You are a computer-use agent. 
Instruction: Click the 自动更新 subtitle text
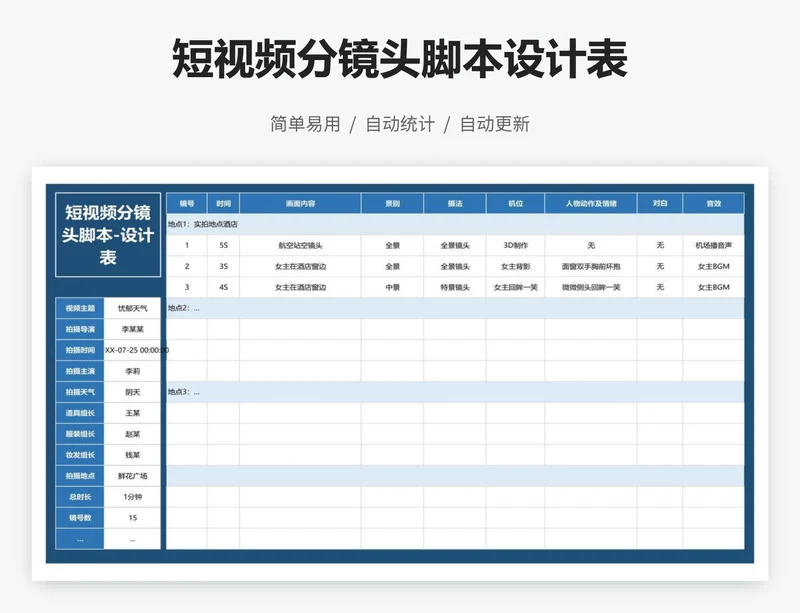[494, 124]
